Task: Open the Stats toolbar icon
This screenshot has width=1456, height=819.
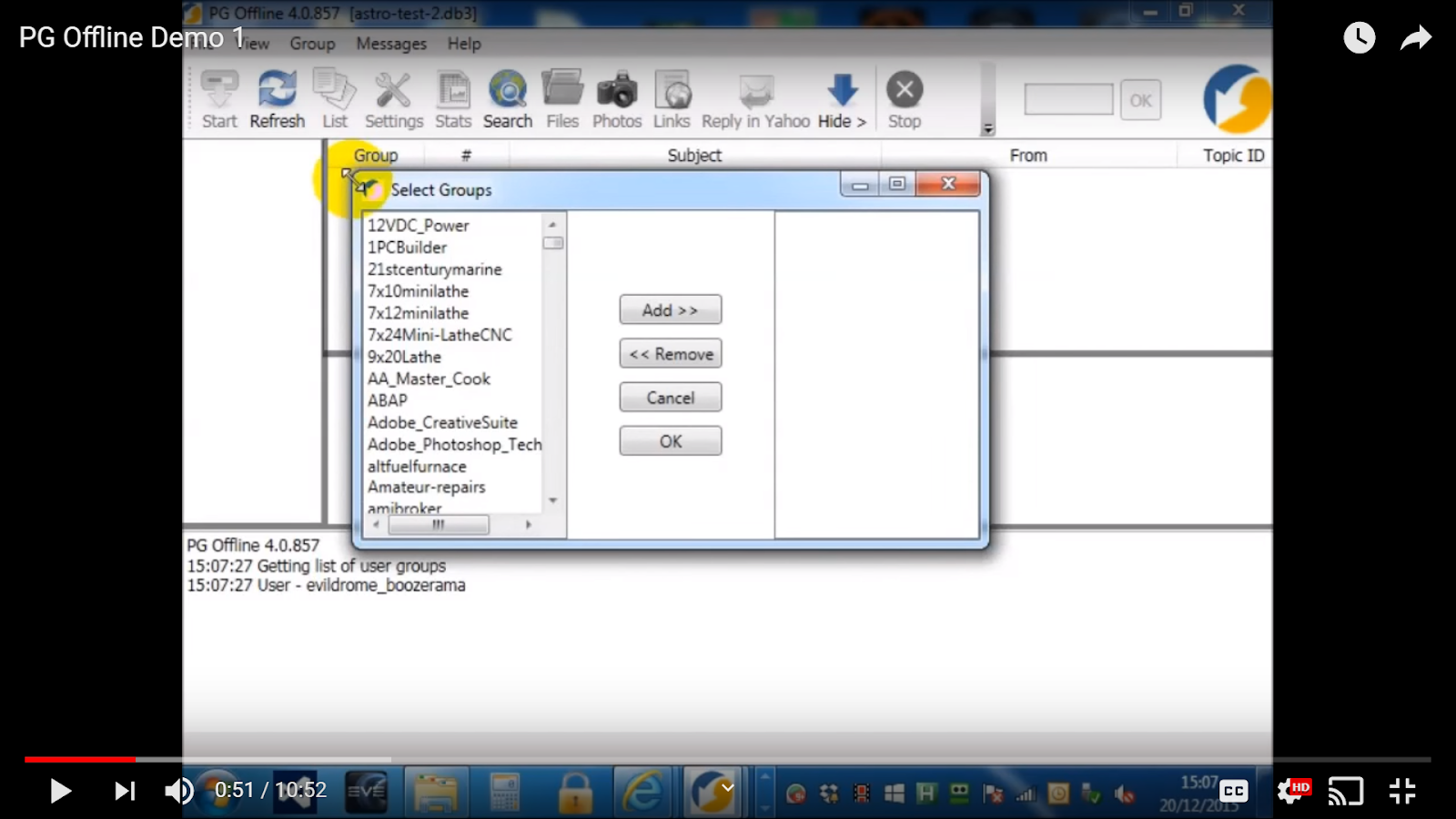Action: [453, 99]
